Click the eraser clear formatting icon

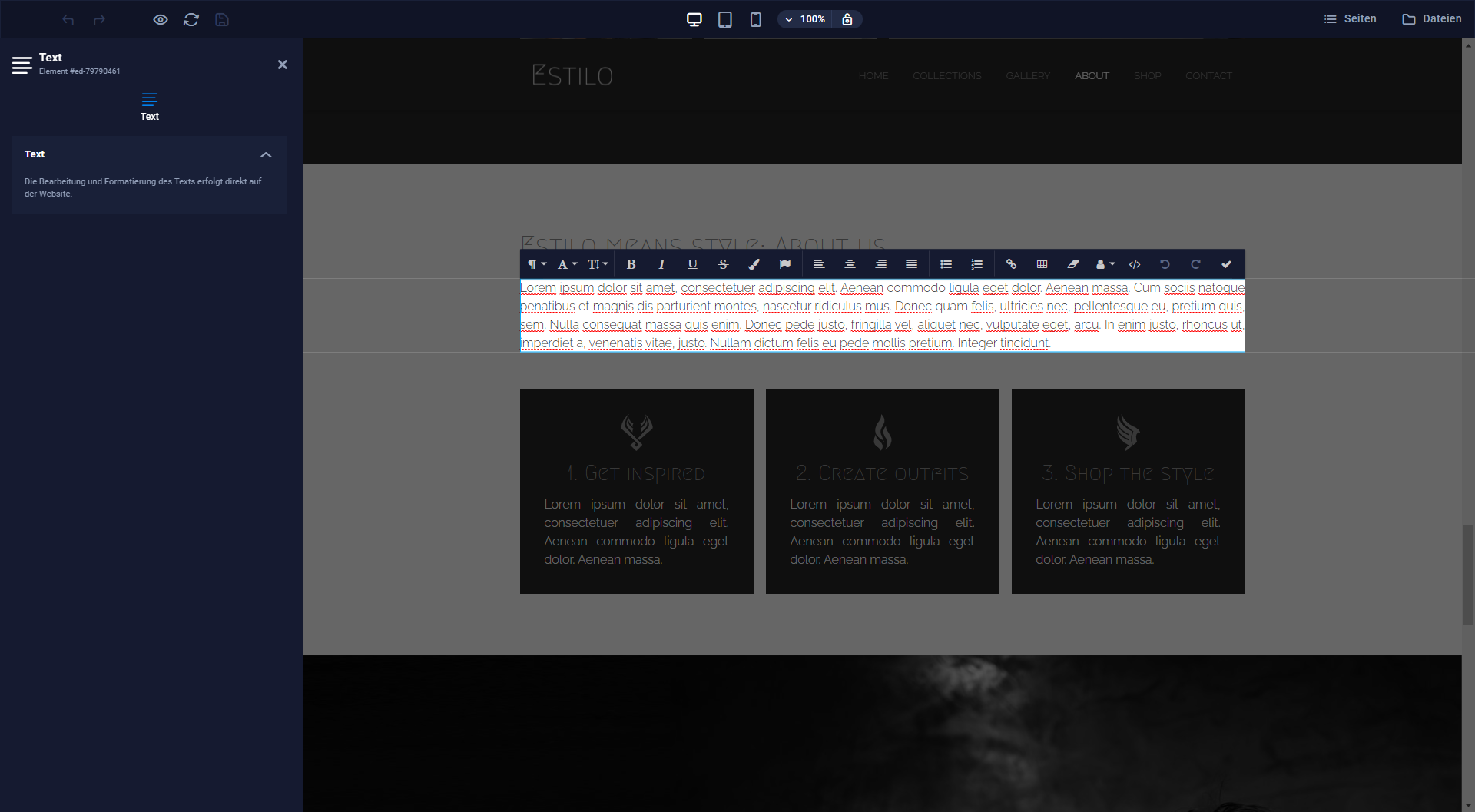1072,264
